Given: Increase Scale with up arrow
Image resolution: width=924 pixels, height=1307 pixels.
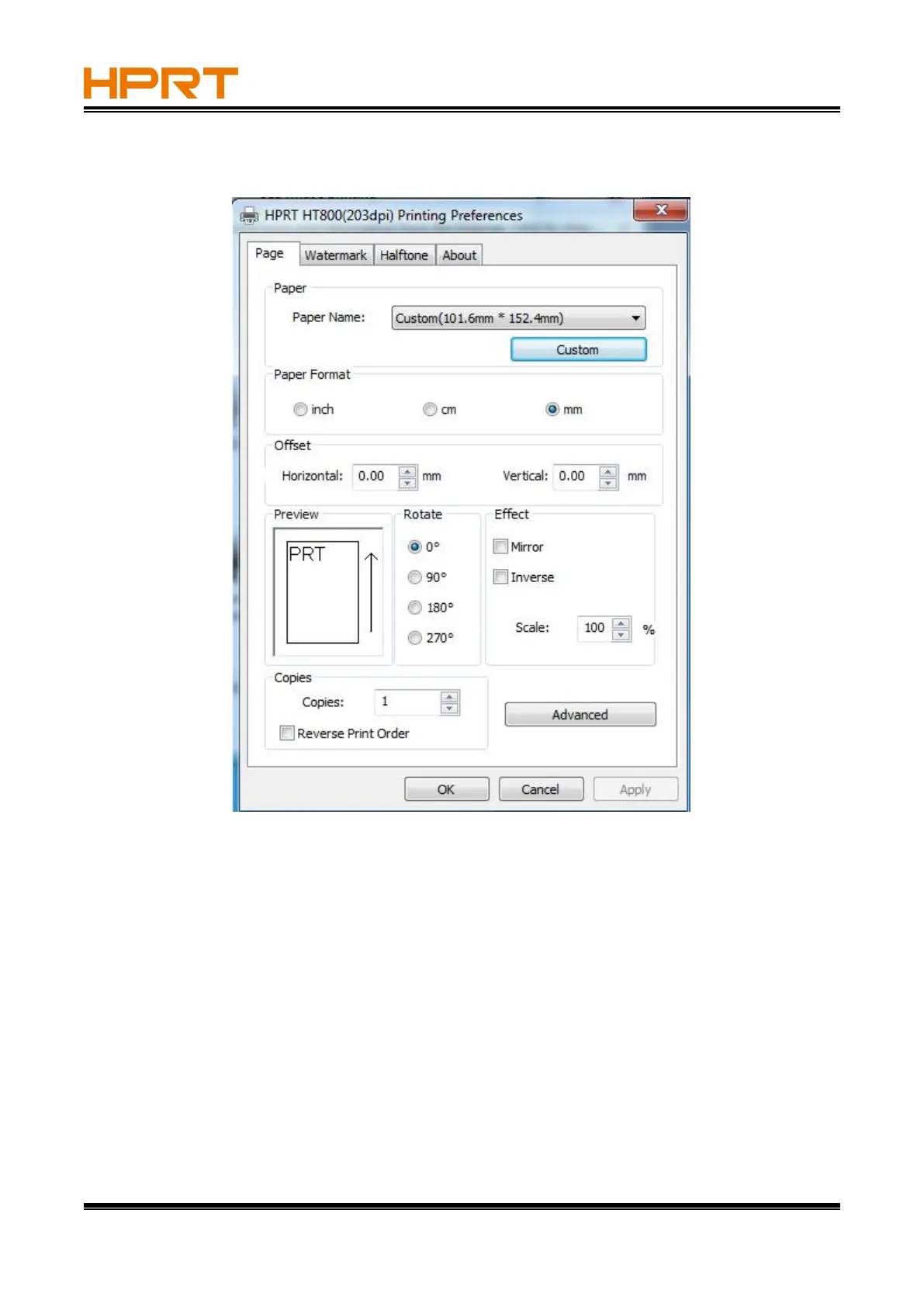Looking at the screenshot, I should point(621,623).
